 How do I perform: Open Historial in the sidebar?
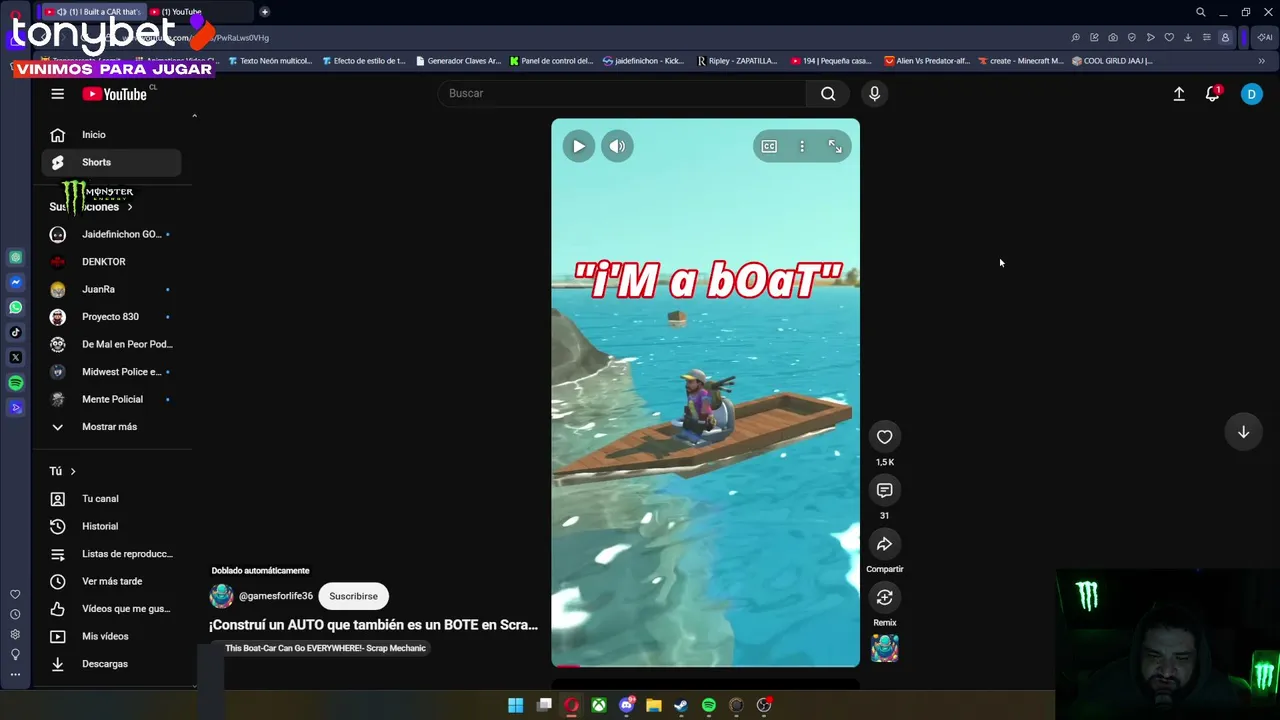111,526
